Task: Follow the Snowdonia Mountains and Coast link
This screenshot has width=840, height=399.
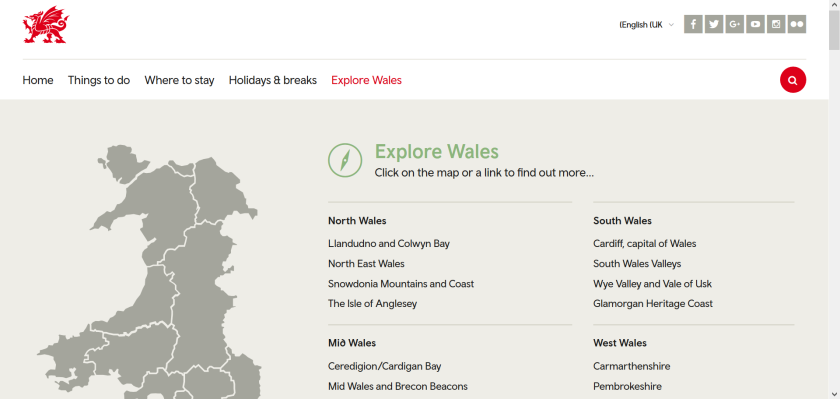Action: point(401,284)
